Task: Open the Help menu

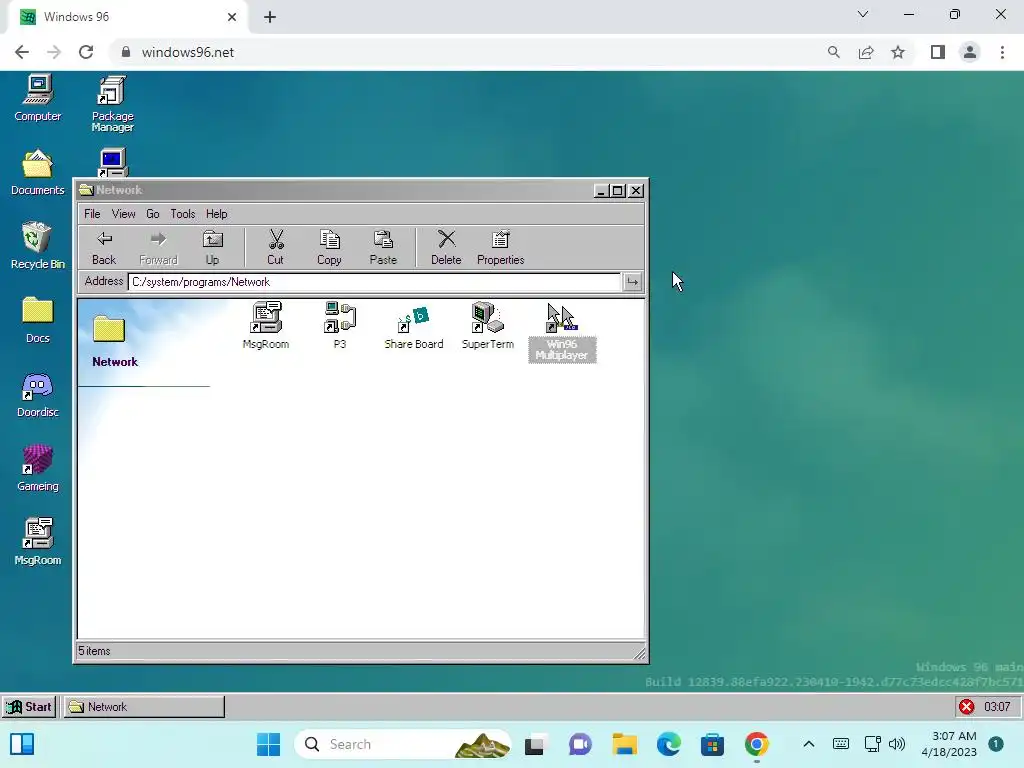Action: click(217, 214)
